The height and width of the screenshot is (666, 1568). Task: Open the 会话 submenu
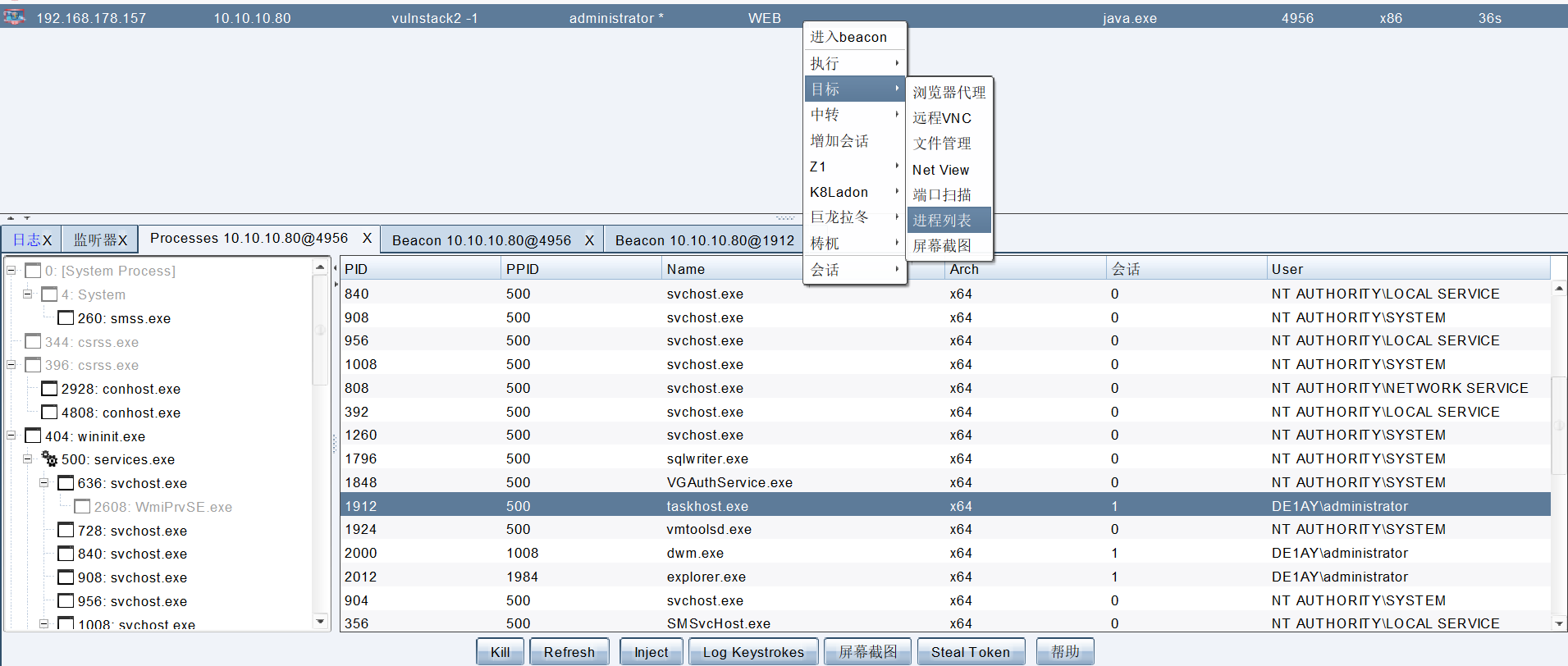pyautogui.click(x=855, y=270)
